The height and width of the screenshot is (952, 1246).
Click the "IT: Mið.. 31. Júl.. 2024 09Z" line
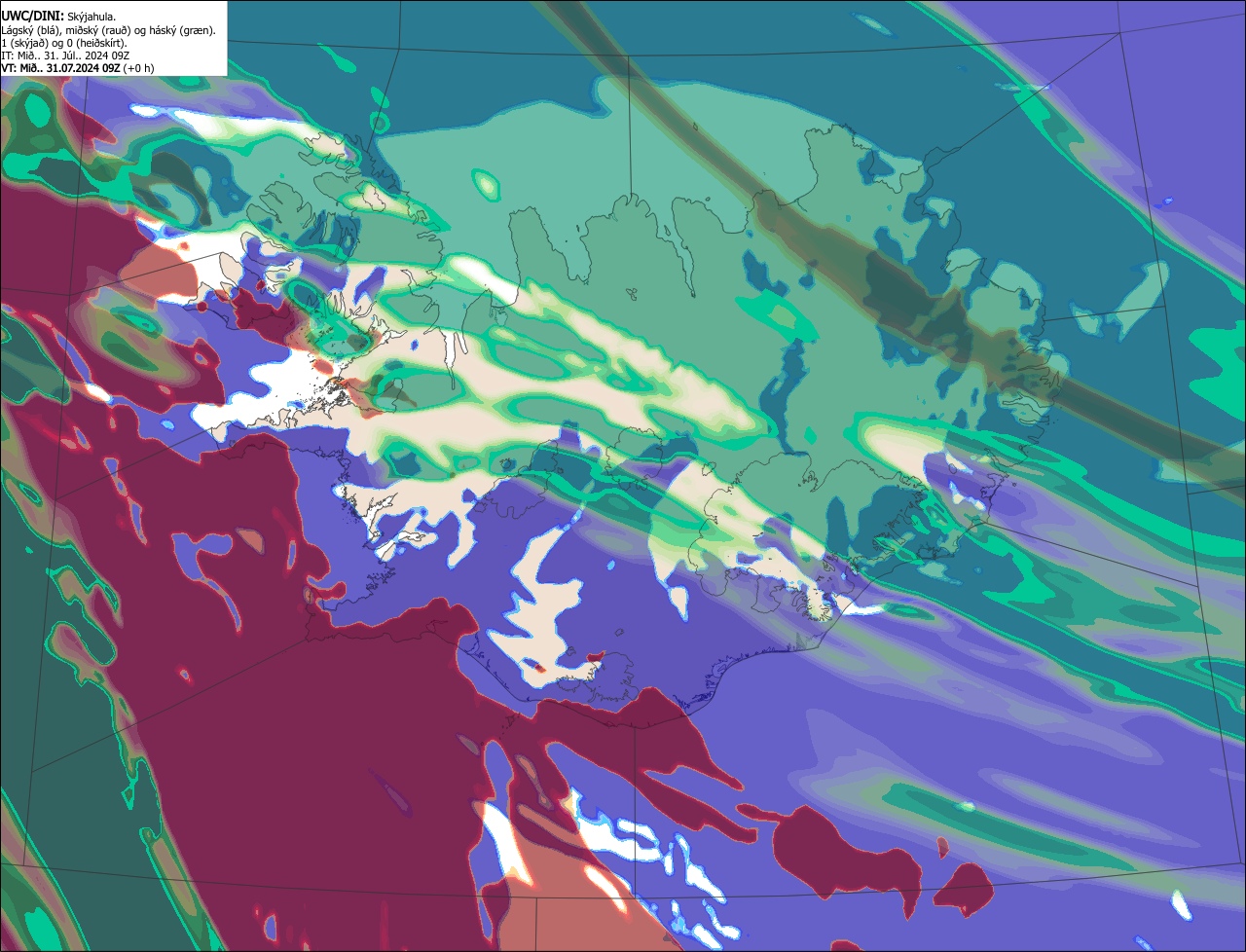tap(64, 55)
